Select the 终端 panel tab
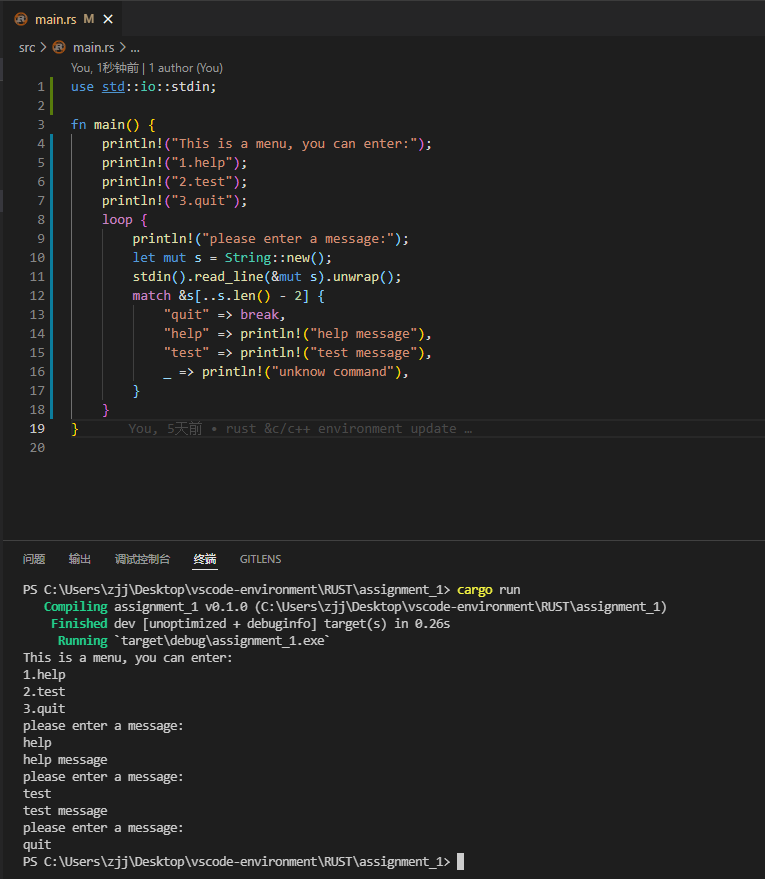Image resolution: width=765 pixels, height=879 pixels. point(205,559)
